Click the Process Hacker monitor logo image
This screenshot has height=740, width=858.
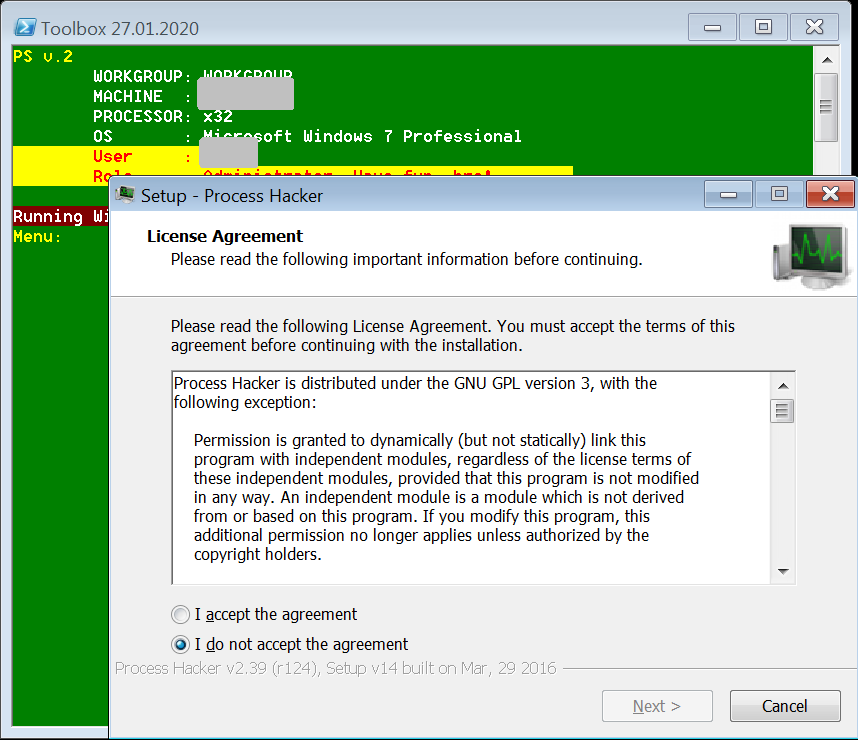point(811,256)
